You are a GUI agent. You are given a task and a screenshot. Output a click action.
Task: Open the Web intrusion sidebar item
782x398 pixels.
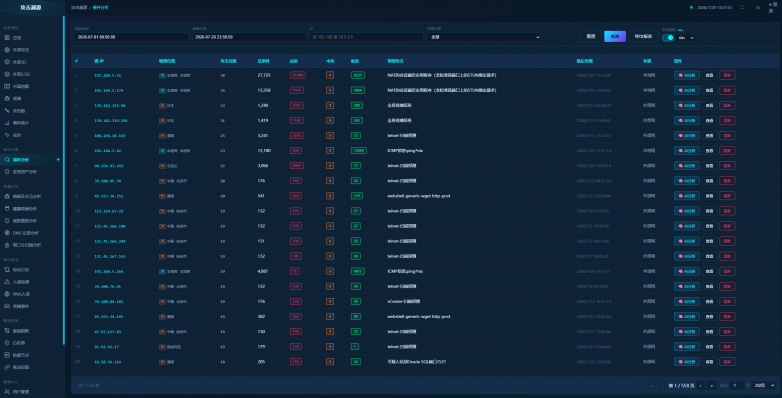click(x=21, y=294)
